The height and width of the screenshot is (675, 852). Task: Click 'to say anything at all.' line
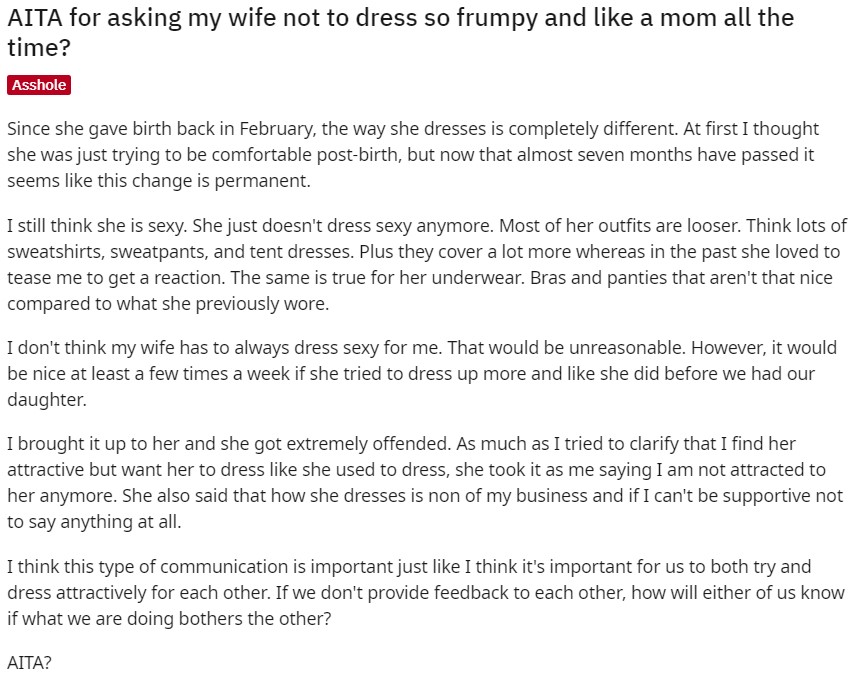coord(94,522)
